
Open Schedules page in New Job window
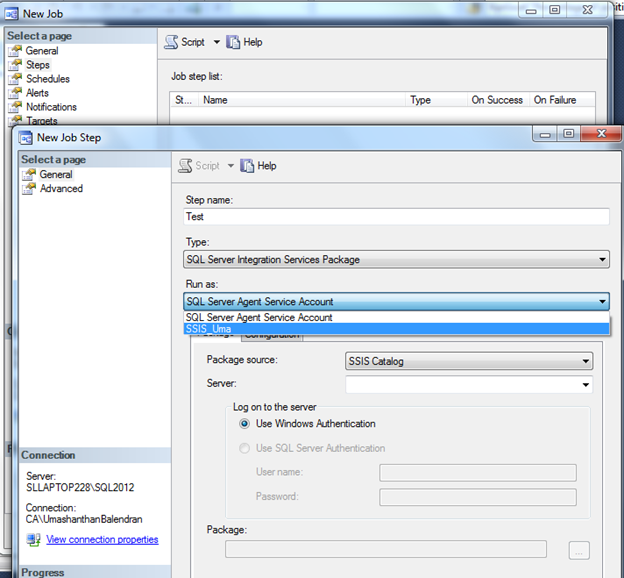coord(48,79)
